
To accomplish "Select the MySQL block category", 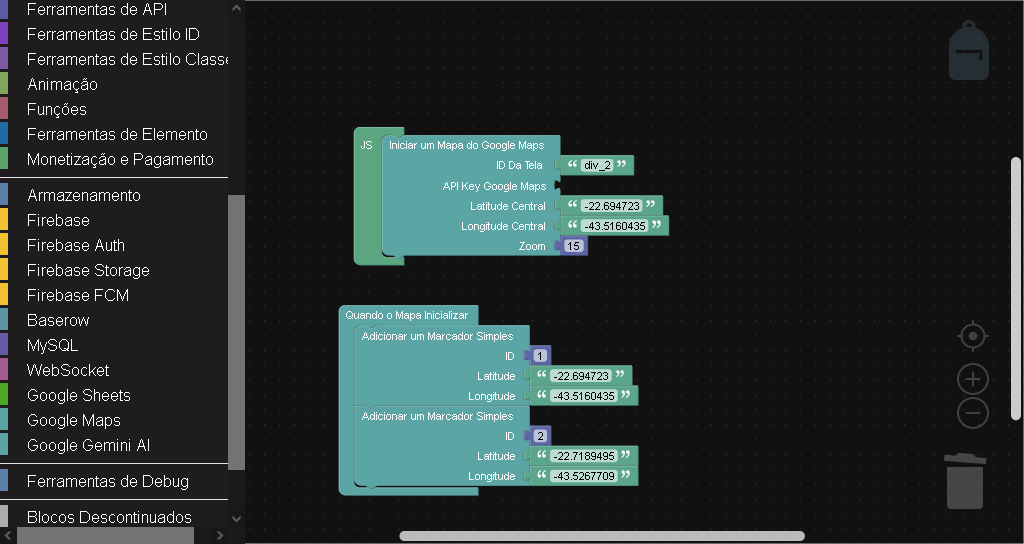I will click(52, 345).
